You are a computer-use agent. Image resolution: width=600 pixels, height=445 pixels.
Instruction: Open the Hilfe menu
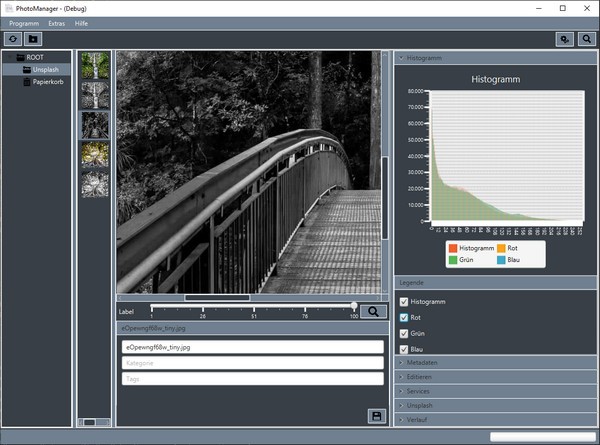point(81,23)
